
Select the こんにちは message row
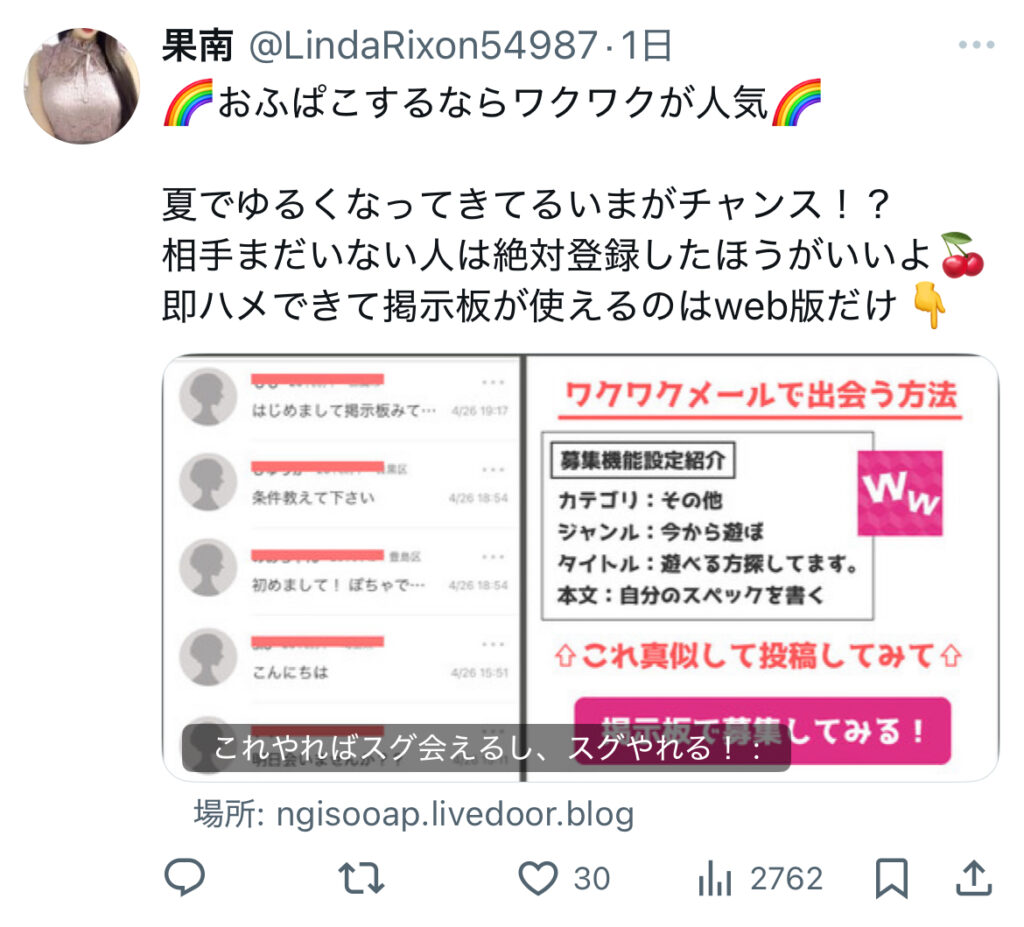tap(345, 658)
